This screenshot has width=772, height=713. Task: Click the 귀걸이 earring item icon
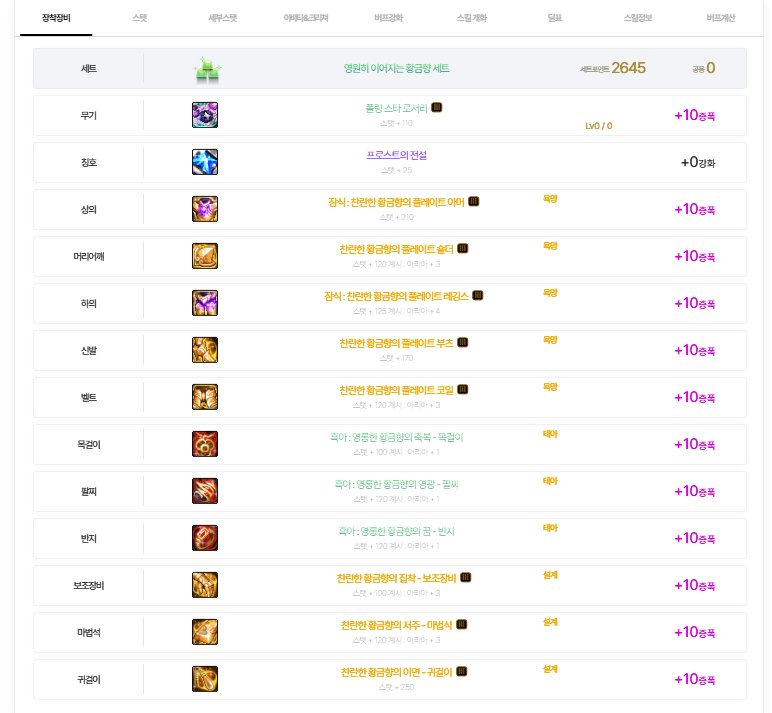pyautogui.click(x=205, y=679)
